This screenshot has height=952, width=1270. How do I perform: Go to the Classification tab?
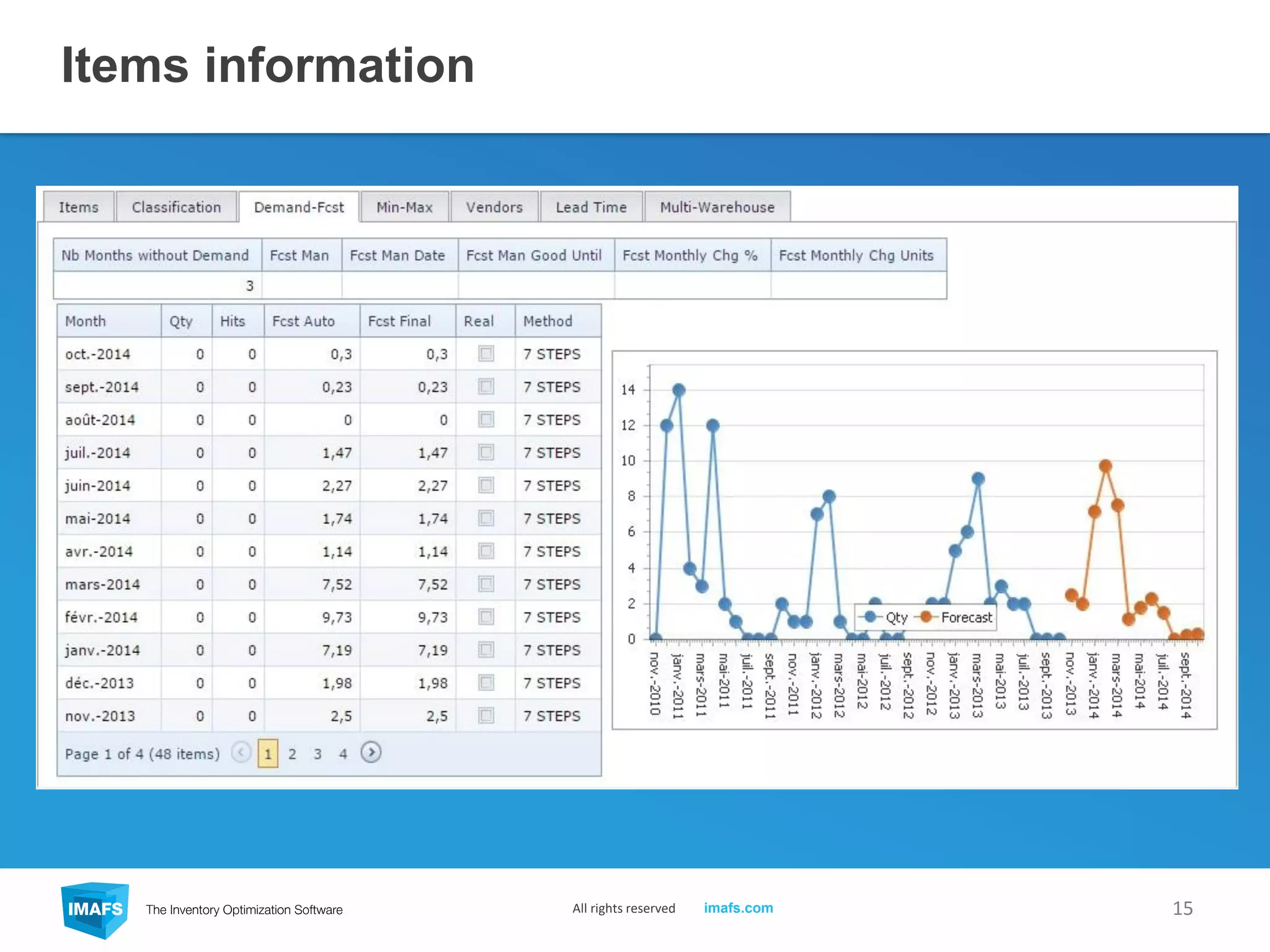176,207
